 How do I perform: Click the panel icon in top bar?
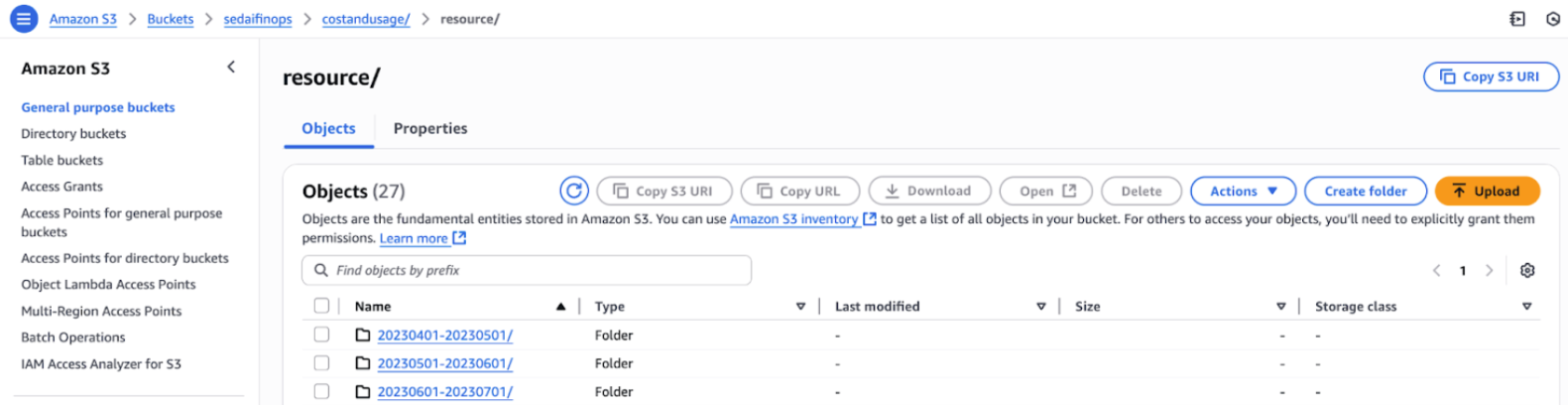(x=1516, y=19)
